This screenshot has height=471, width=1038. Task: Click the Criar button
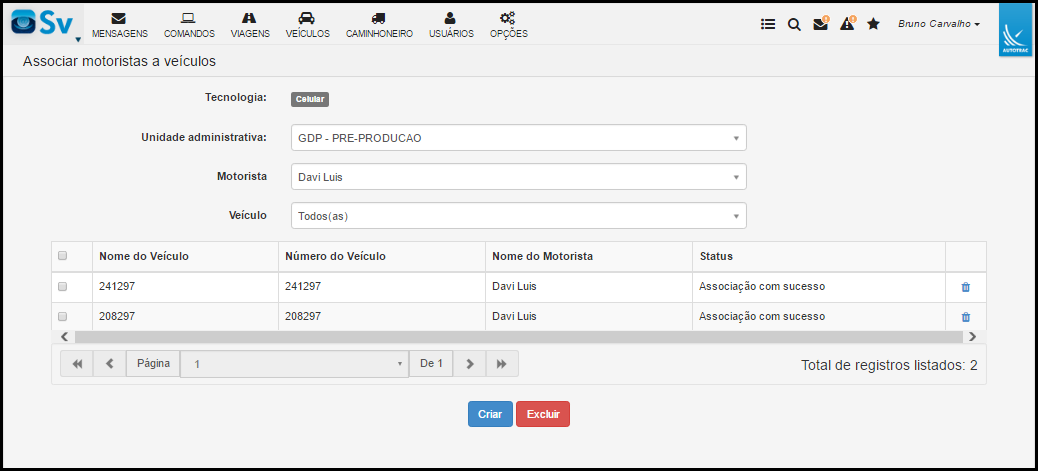click(x=490, y=414)
